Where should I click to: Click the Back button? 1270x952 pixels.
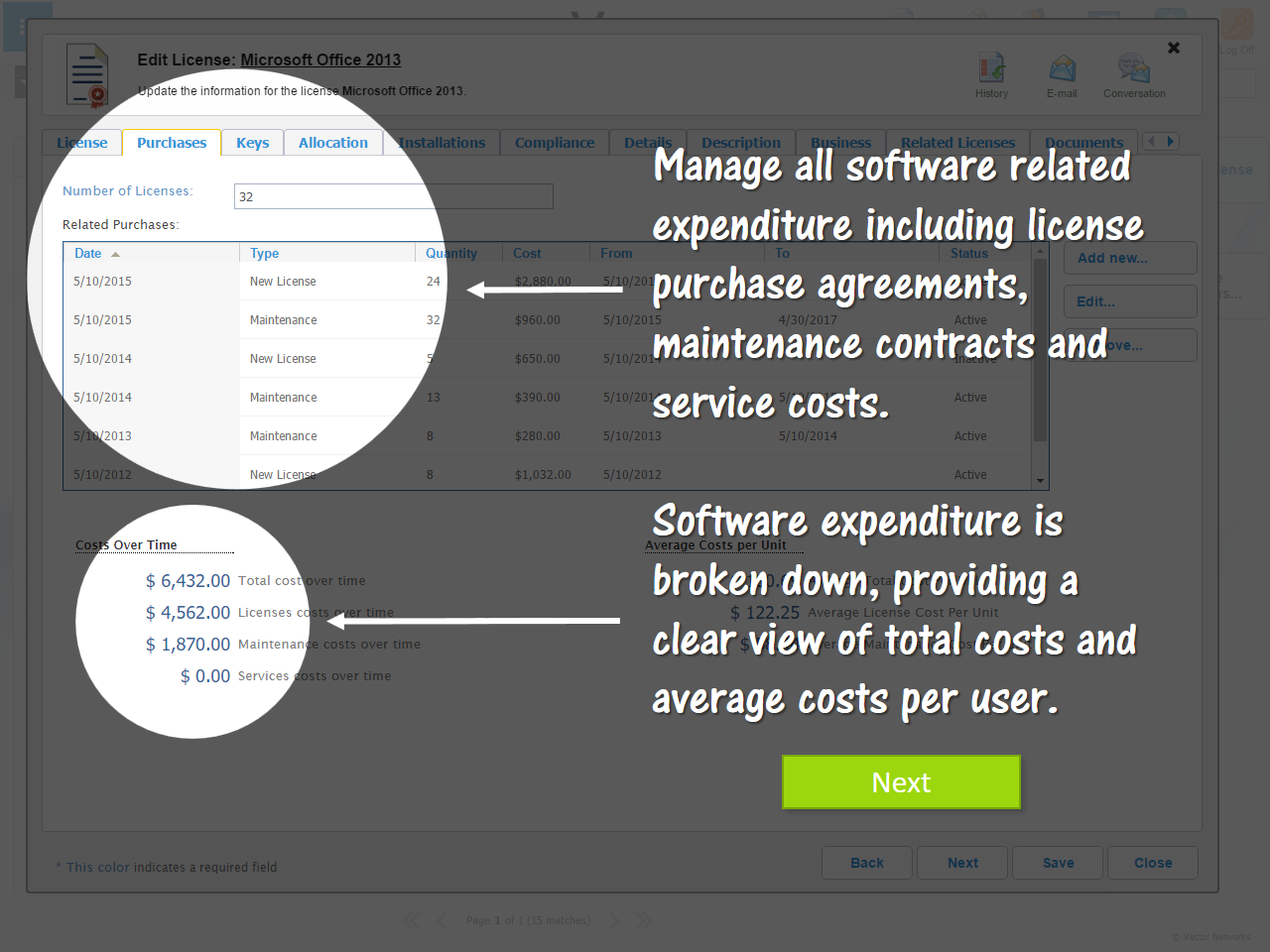[x=867, y=863]
